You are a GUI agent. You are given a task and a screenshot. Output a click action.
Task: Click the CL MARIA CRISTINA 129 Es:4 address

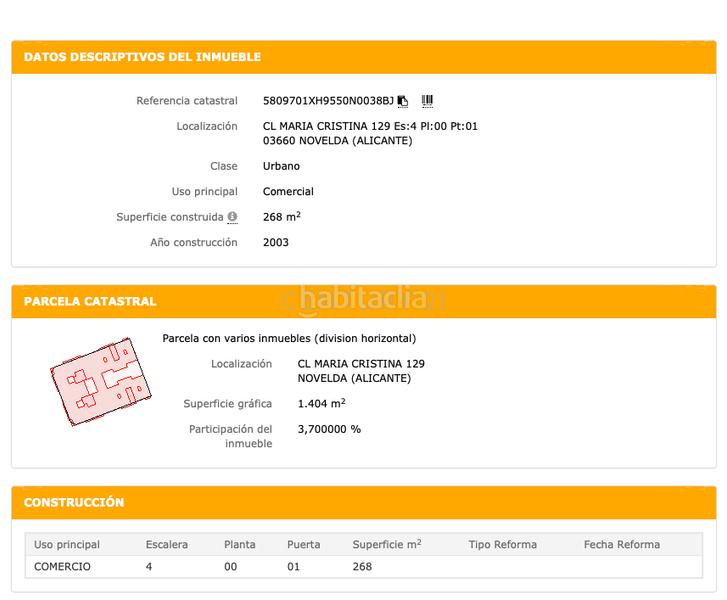tap(370, 127)
